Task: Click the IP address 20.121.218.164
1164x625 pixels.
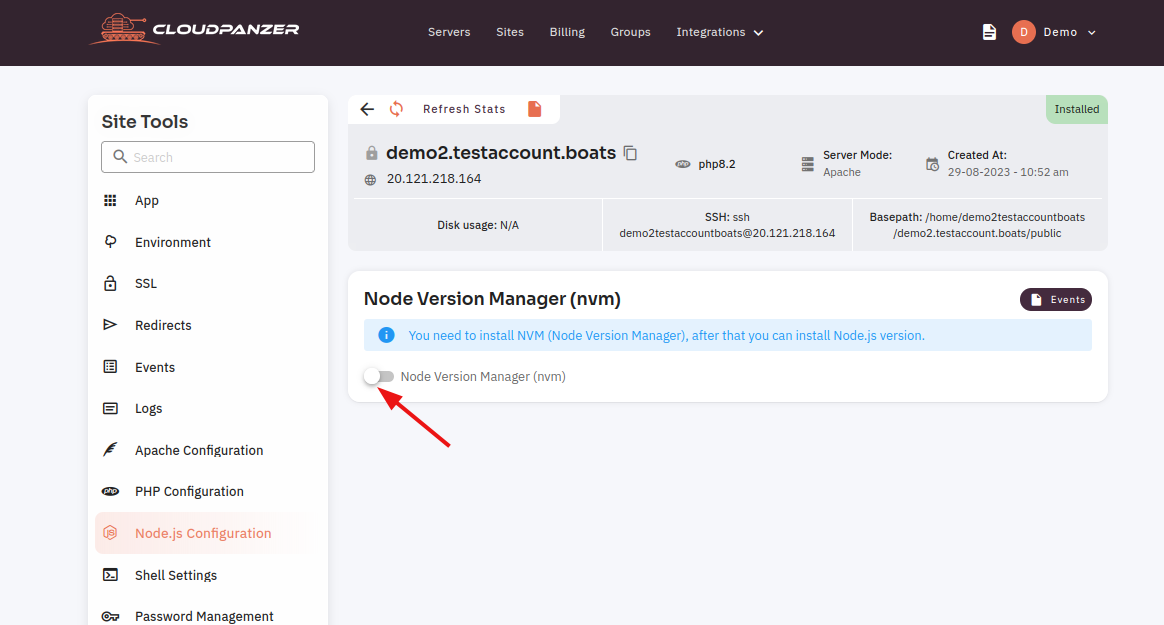Action: [434, 179]
